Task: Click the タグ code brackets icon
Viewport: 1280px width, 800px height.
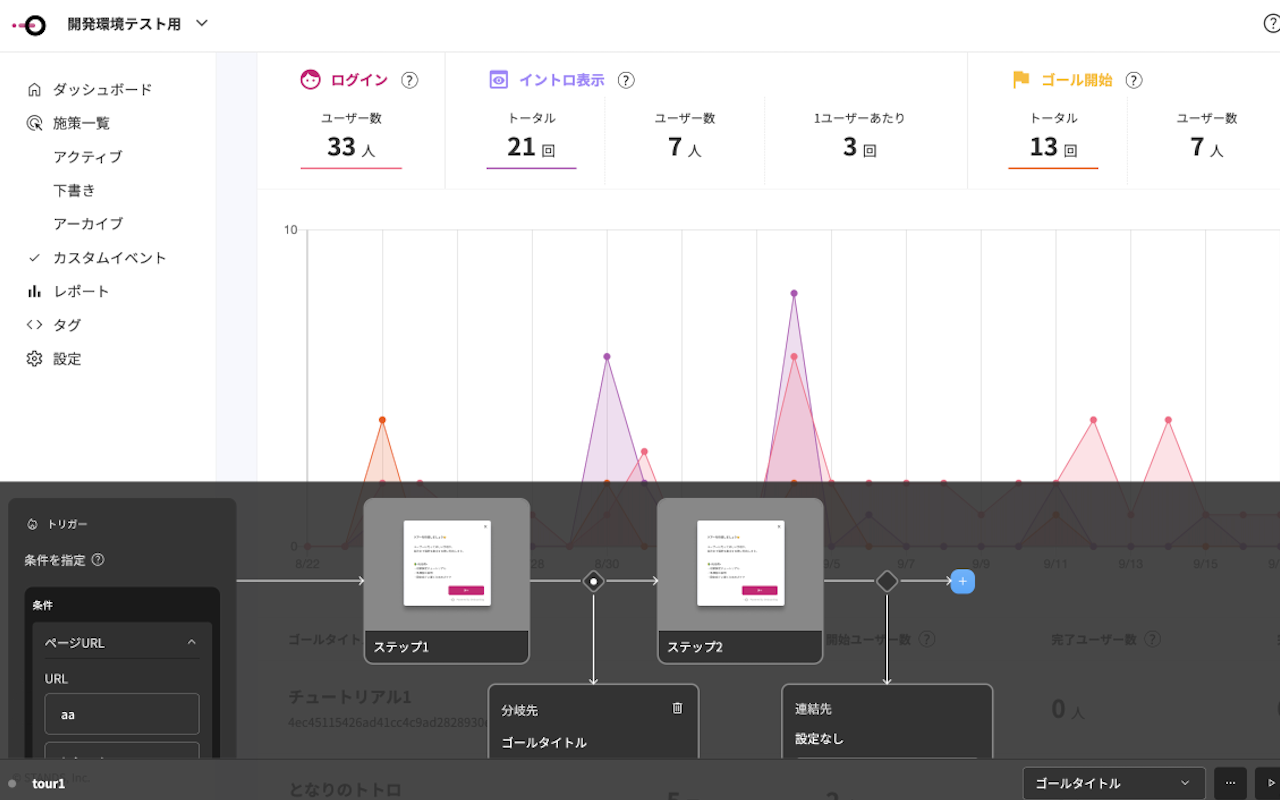Action: [x=34, y=325]
